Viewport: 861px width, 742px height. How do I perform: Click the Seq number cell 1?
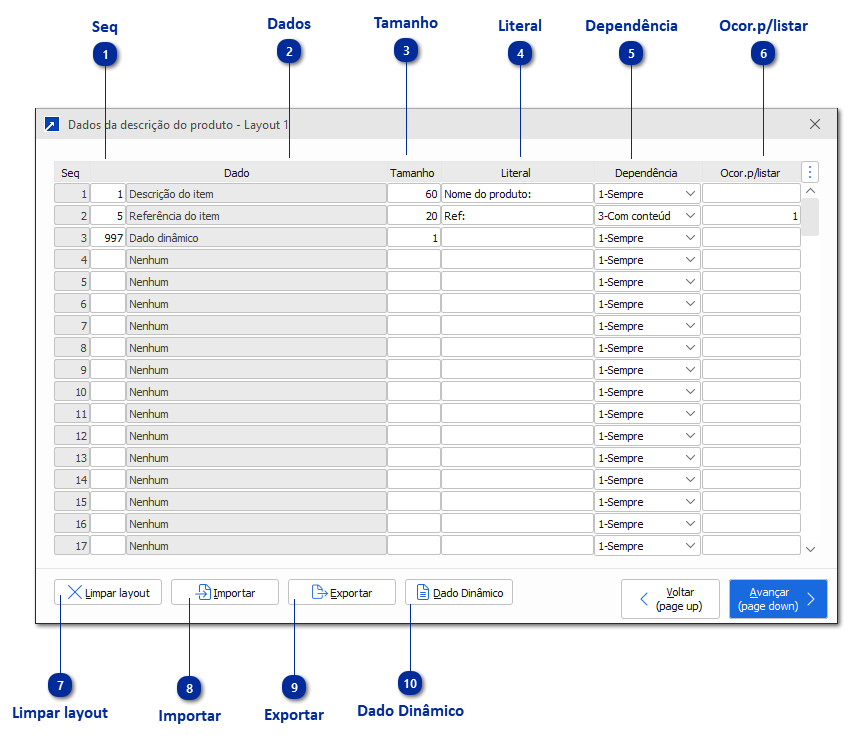(72, 194)
